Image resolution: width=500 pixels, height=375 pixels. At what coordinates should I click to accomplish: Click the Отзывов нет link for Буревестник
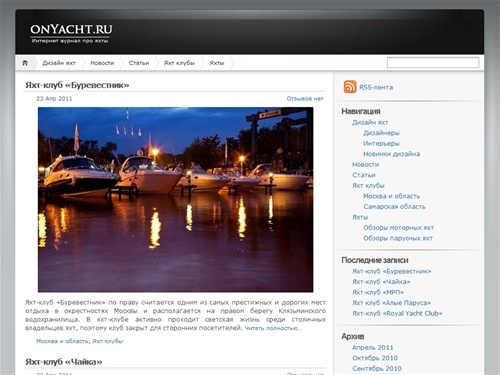[305, 99]
